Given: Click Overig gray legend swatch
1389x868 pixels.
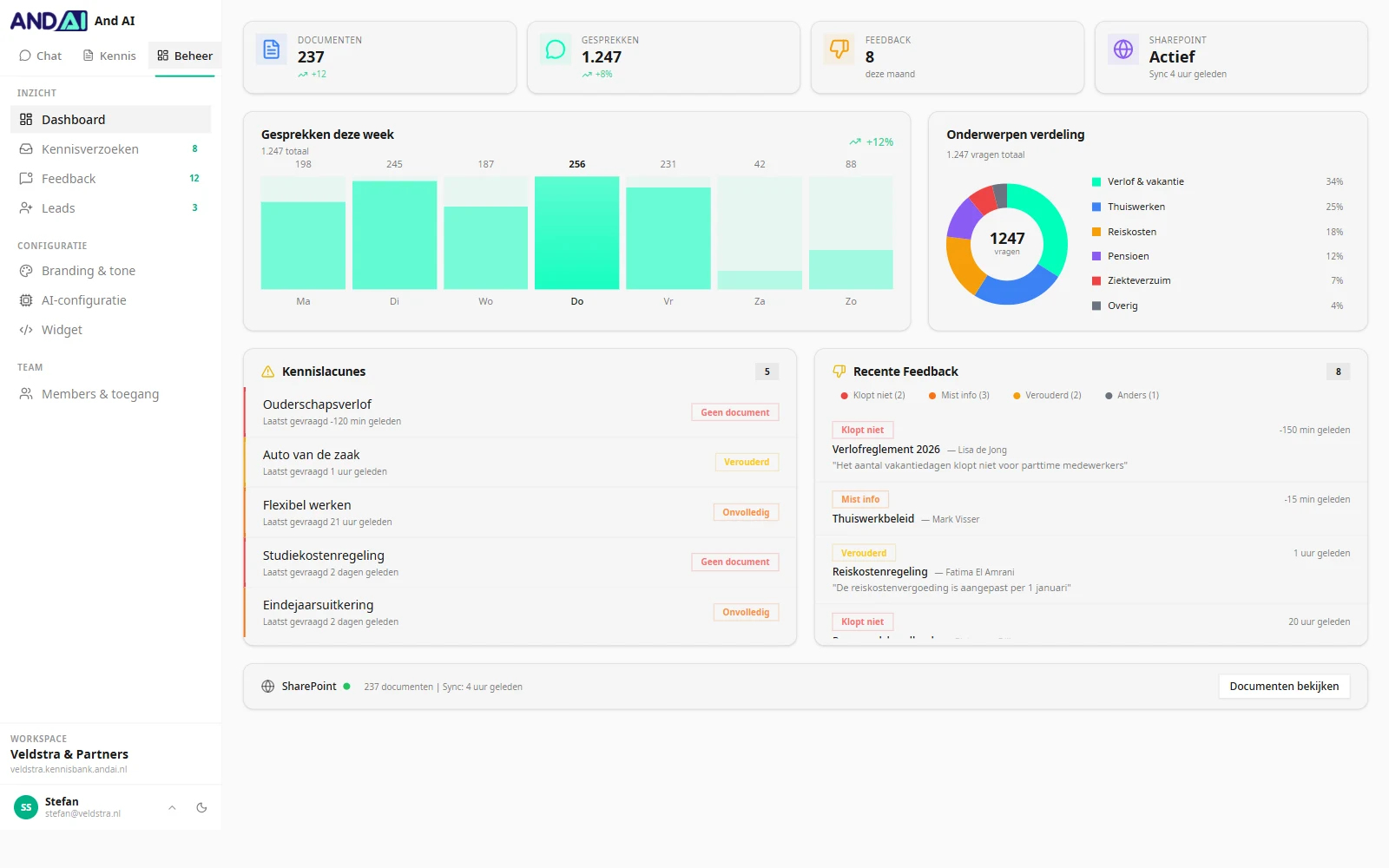Looking at the screenshot, I should click(x=1096, y=306).
